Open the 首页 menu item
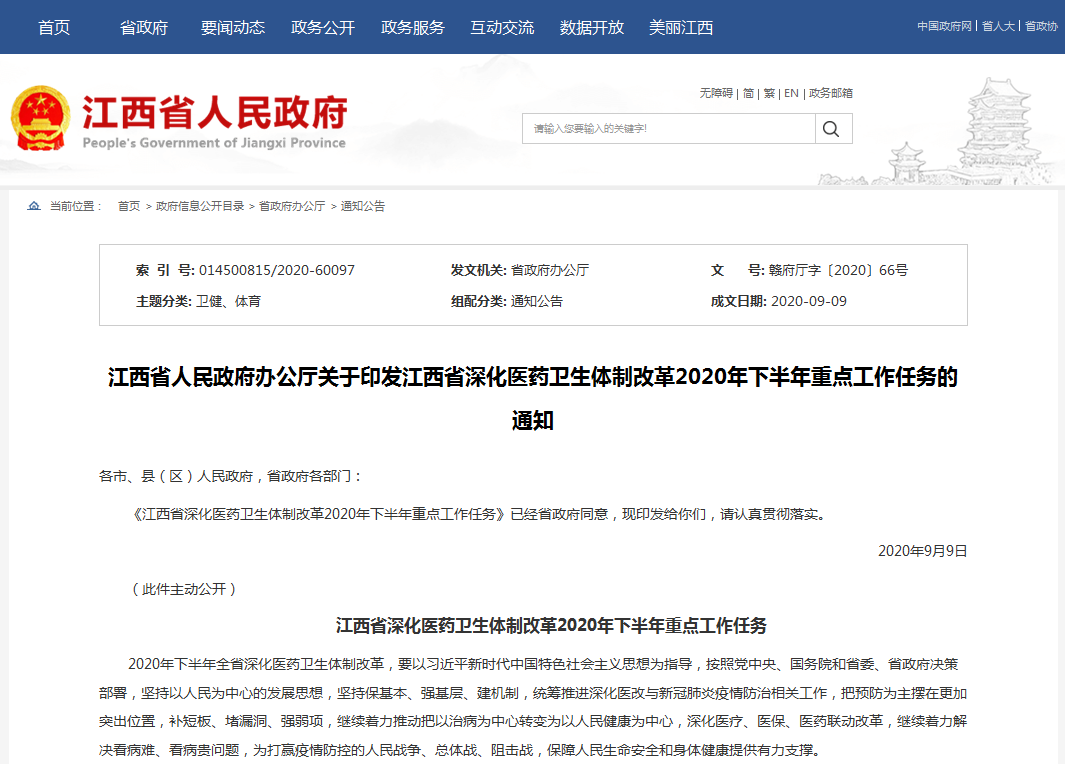 (x=54, y=28)
